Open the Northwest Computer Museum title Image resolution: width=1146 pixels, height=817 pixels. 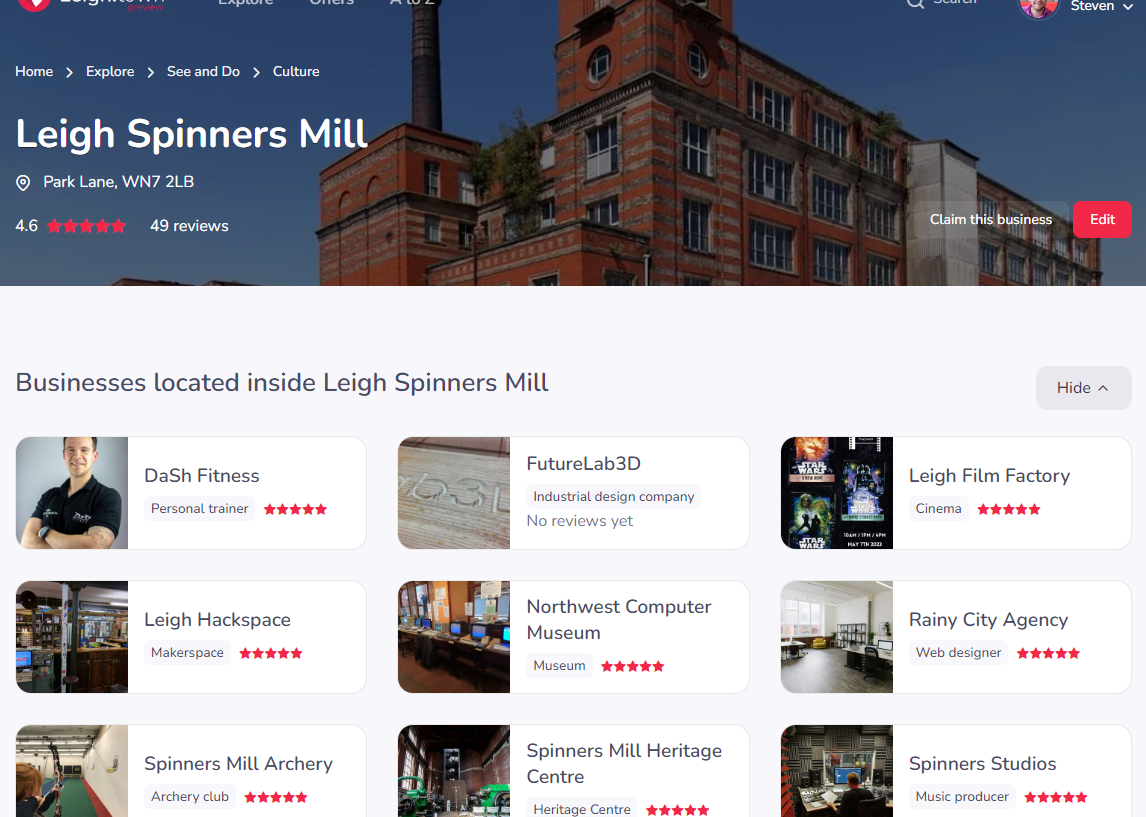619,620
